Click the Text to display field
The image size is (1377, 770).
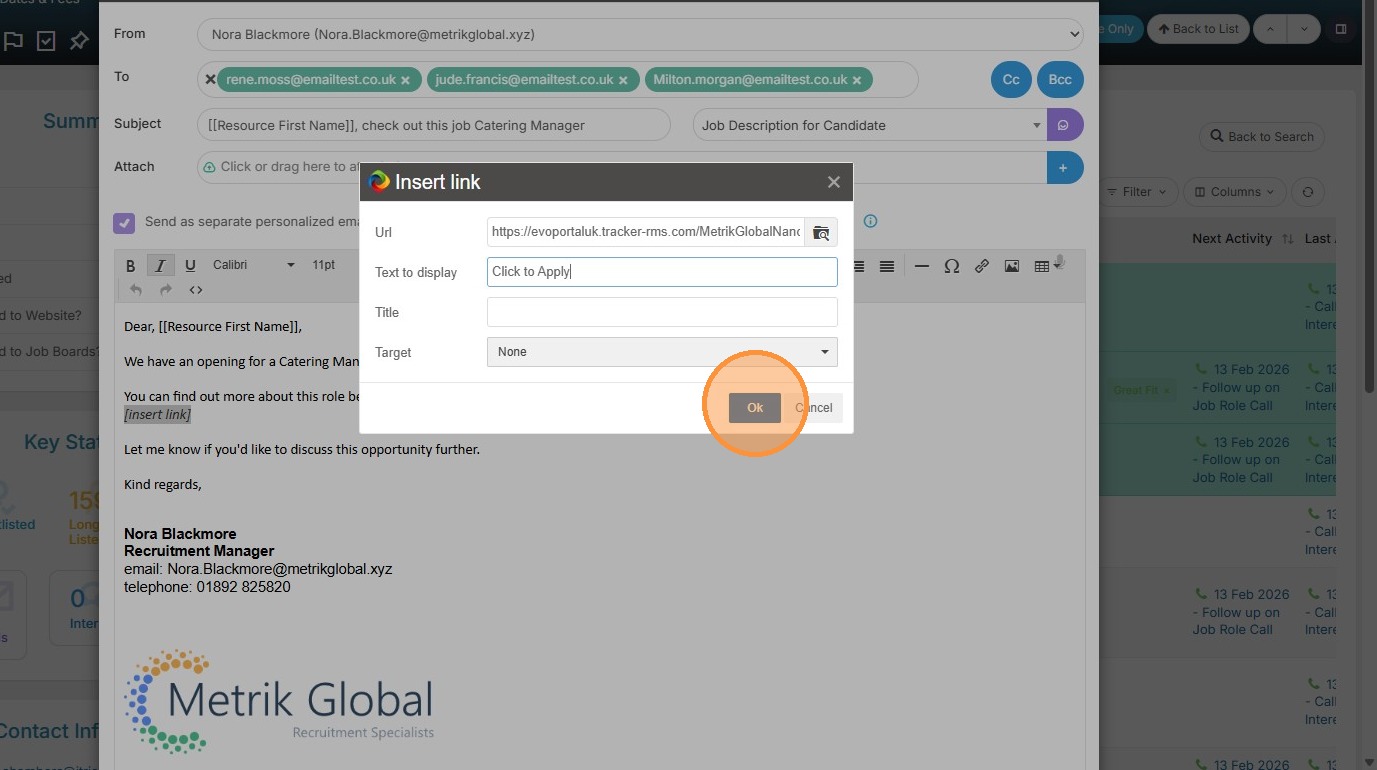pyautogui.click(x=662, y=272)
